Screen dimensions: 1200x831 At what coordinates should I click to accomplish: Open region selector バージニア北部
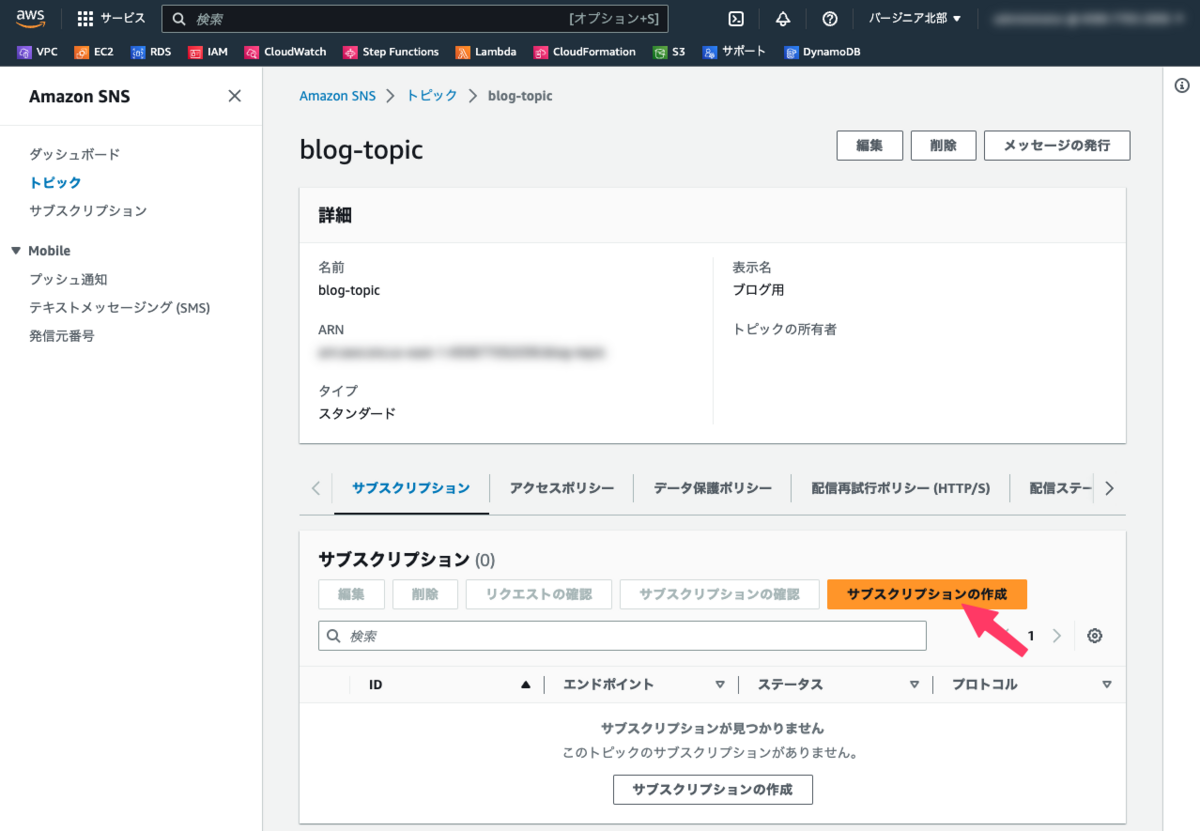tap(915, 18)
